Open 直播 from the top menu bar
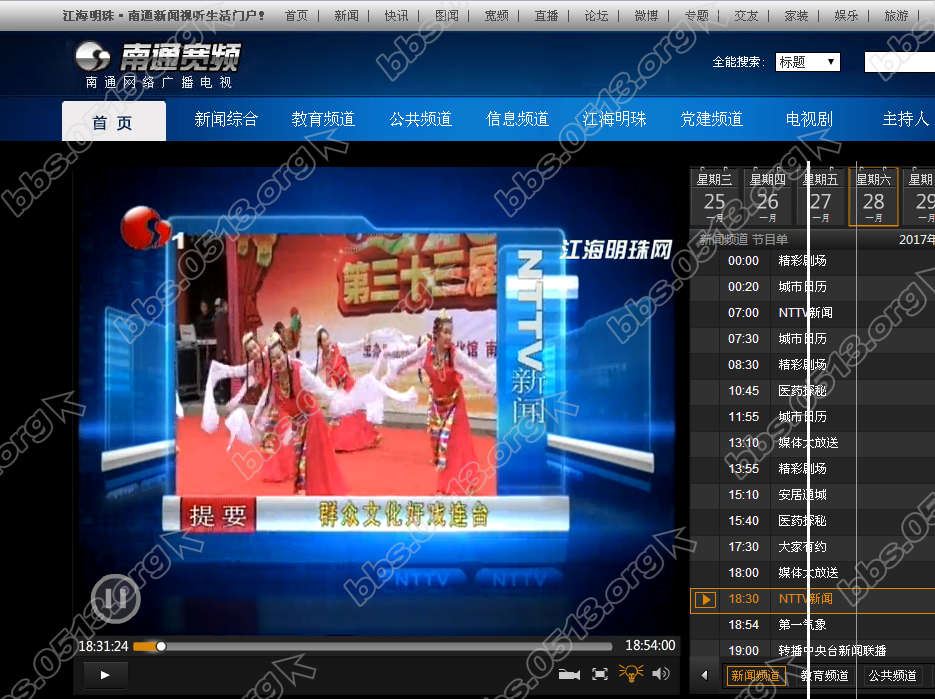The image size is (935, 699). (x=546, y=16)
